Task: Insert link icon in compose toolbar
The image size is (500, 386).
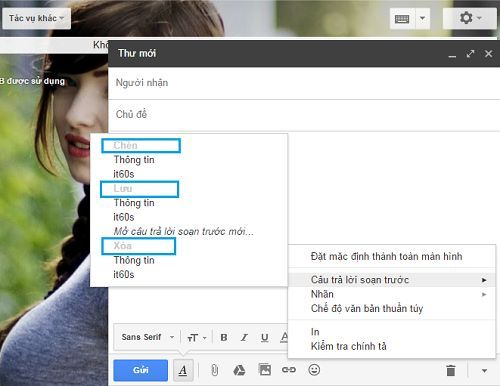Action: tap(289, 370)
